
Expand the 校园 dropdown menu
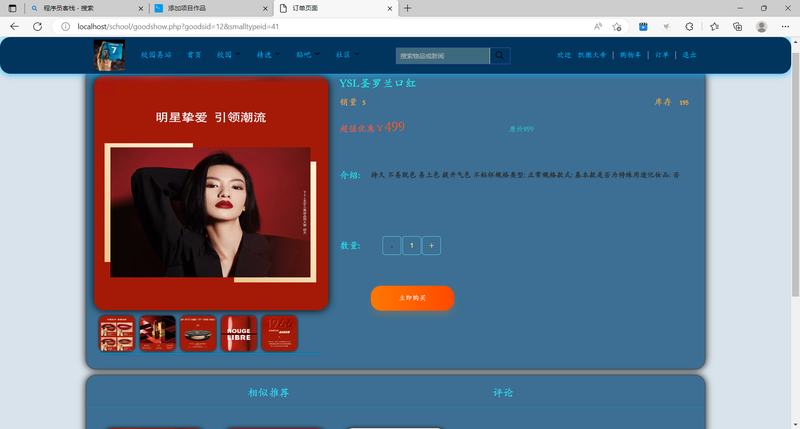[x=229, y=55]
